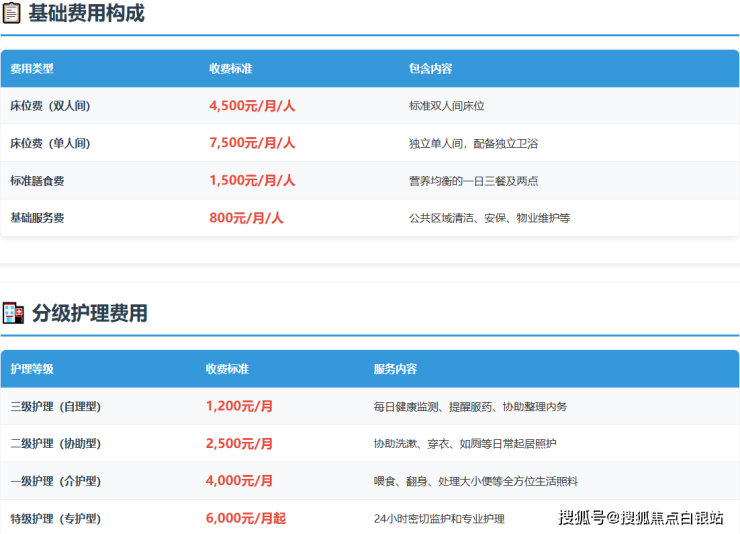Image resolution: width=740 pixels, height=534 pixels.
Task: Click the clipboard icon beside 基础费用构成
Action: [12, 14]
